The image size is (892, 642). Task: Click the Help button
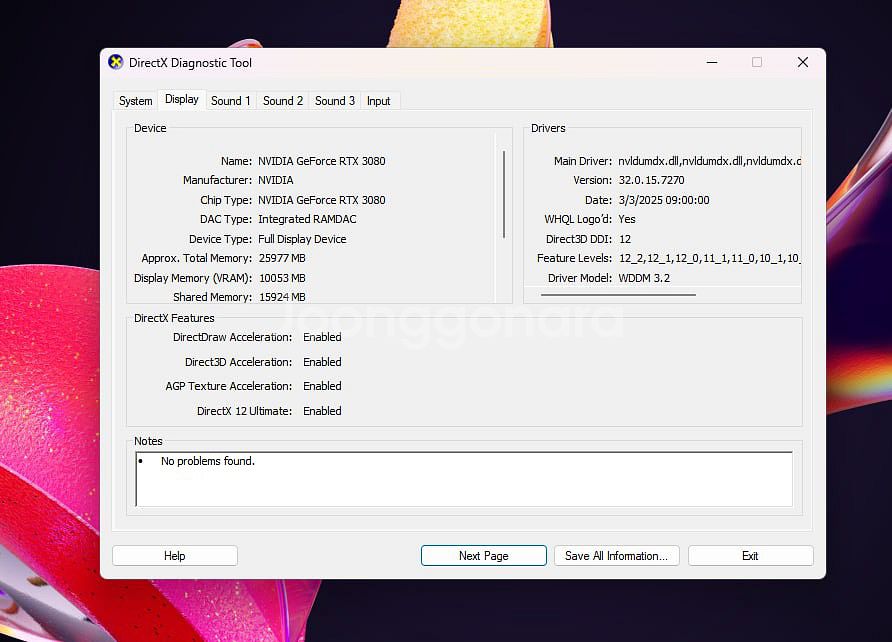175,556
